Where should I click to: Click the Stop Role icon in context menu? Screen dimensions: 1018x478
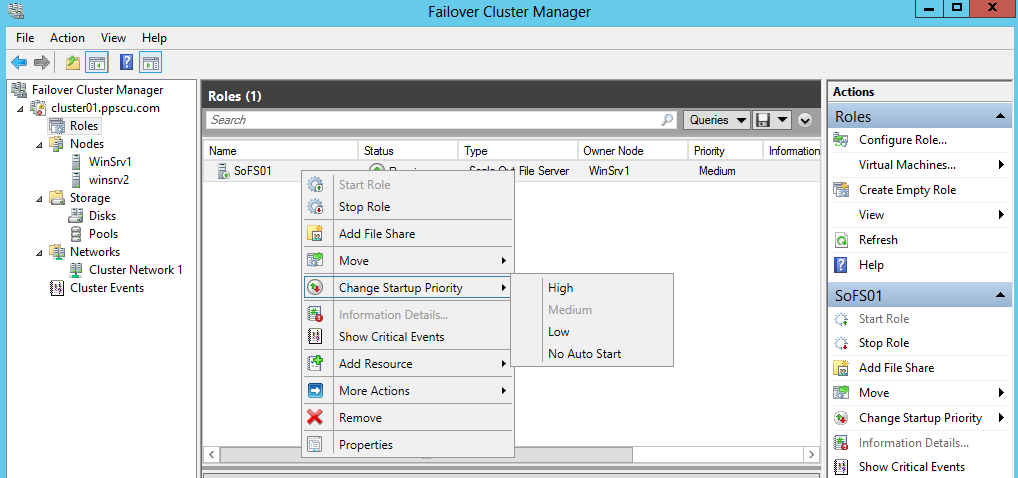(x=316, y=207)
